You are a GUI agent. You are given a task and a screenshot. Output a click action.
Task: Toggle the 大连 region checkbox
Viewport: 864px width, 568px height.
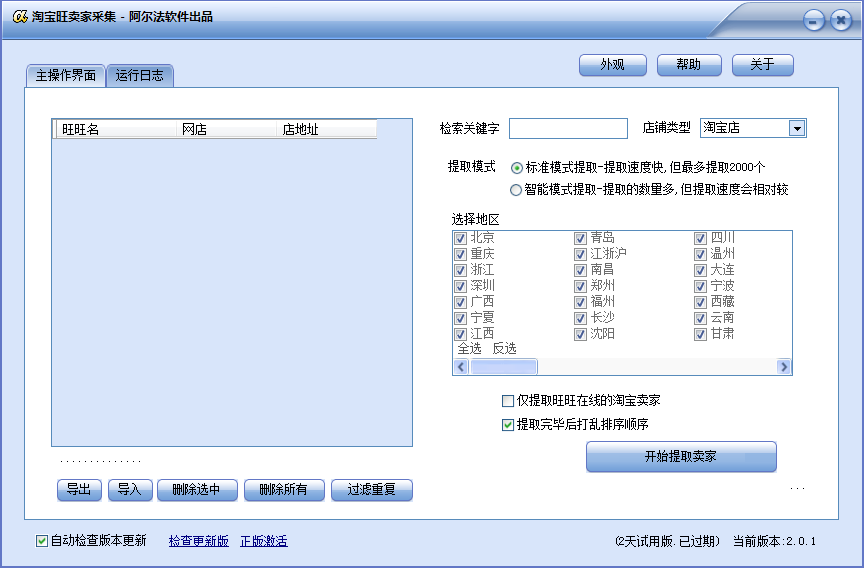(700, 271)
